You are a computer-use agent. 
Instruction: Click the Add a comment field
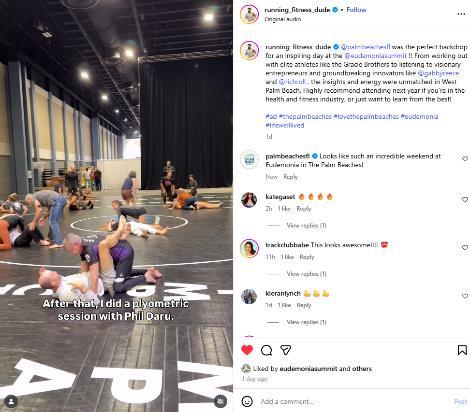pyautogui.click(x=353, y=401)
